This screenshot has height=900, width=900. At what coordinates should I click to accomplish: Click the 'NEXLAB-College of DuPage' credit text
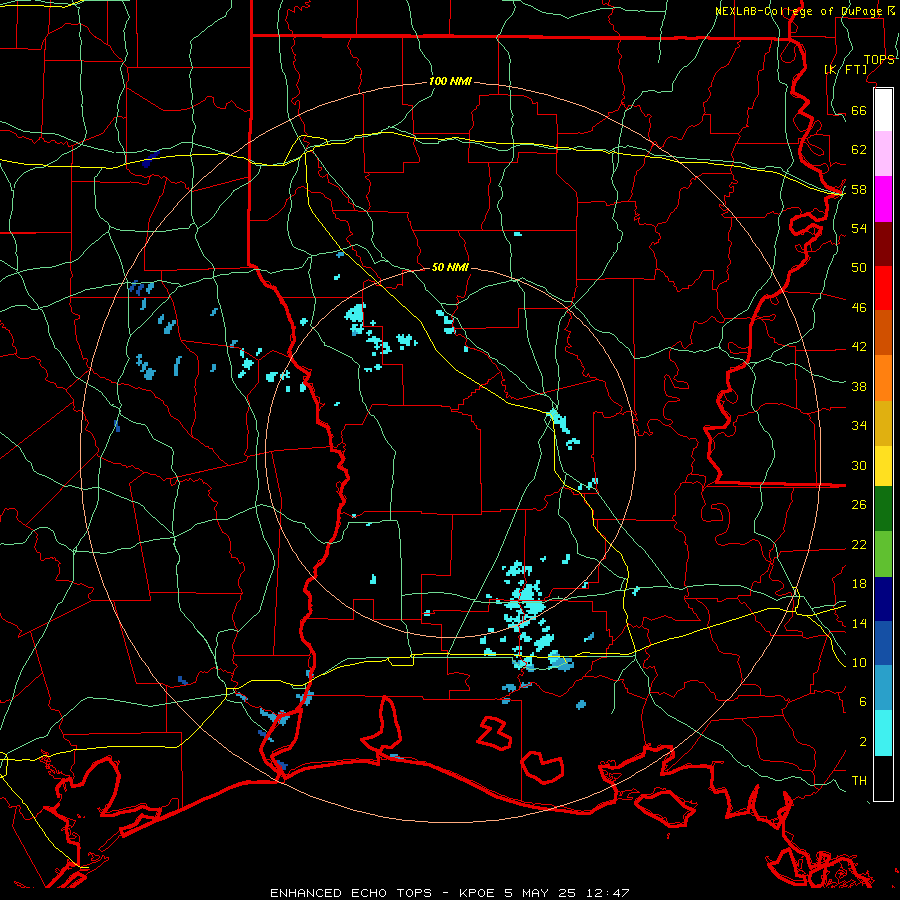pos(800,11)
